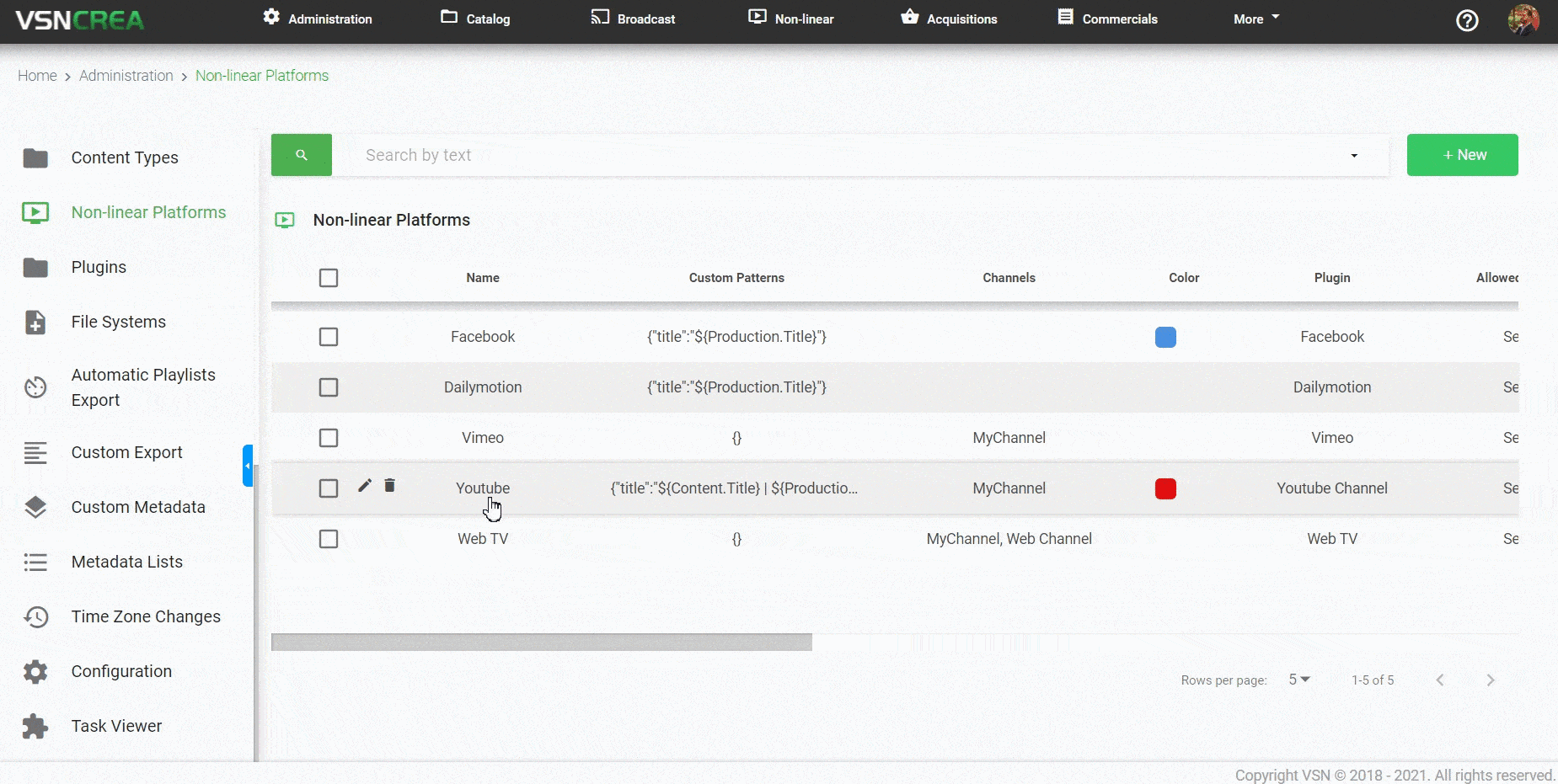Viewport: 1558px width, 784px height.
Task: Click the Plugins folder icon
Action: point(35,267)
